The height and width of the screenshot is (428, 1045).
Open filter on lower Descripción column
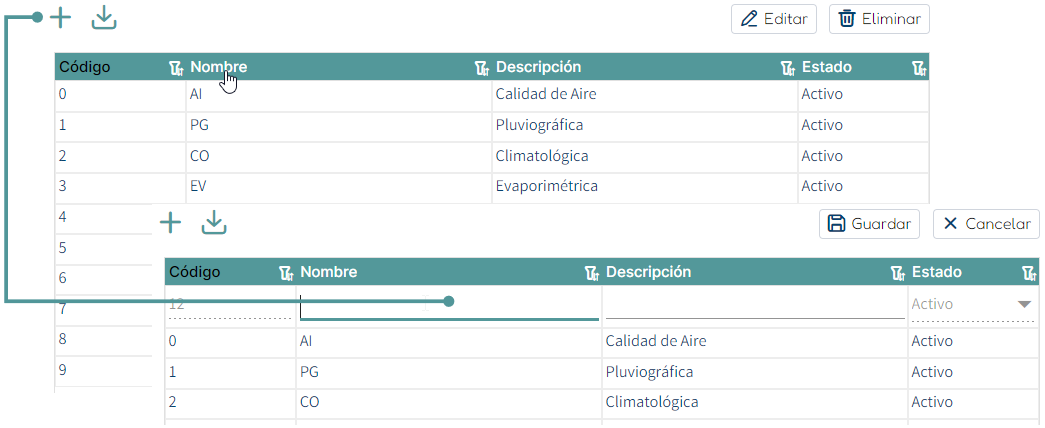click(x=897, y=272)
